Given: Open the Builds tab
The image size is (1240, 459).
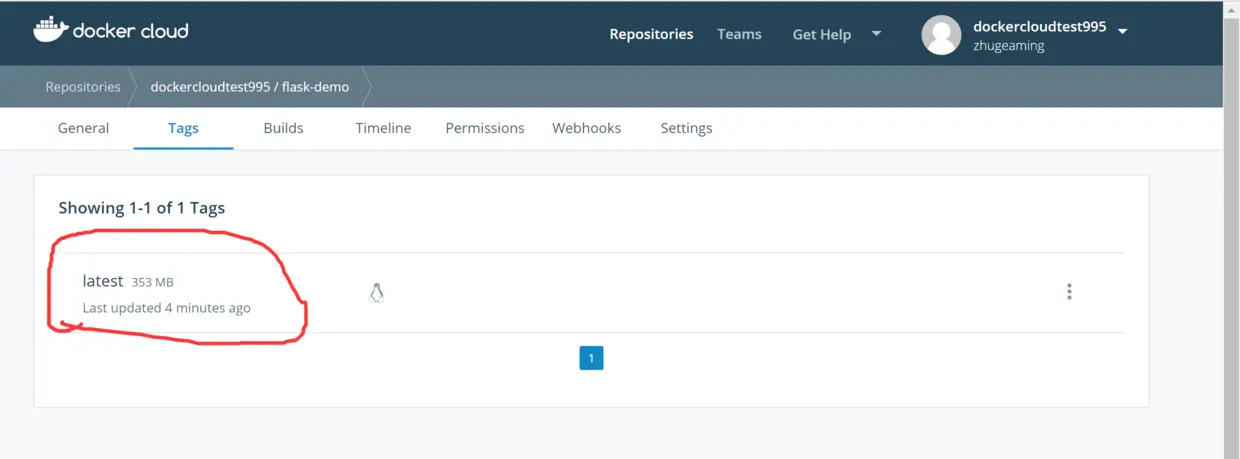Looking at the screenshot, I should 283,128.
